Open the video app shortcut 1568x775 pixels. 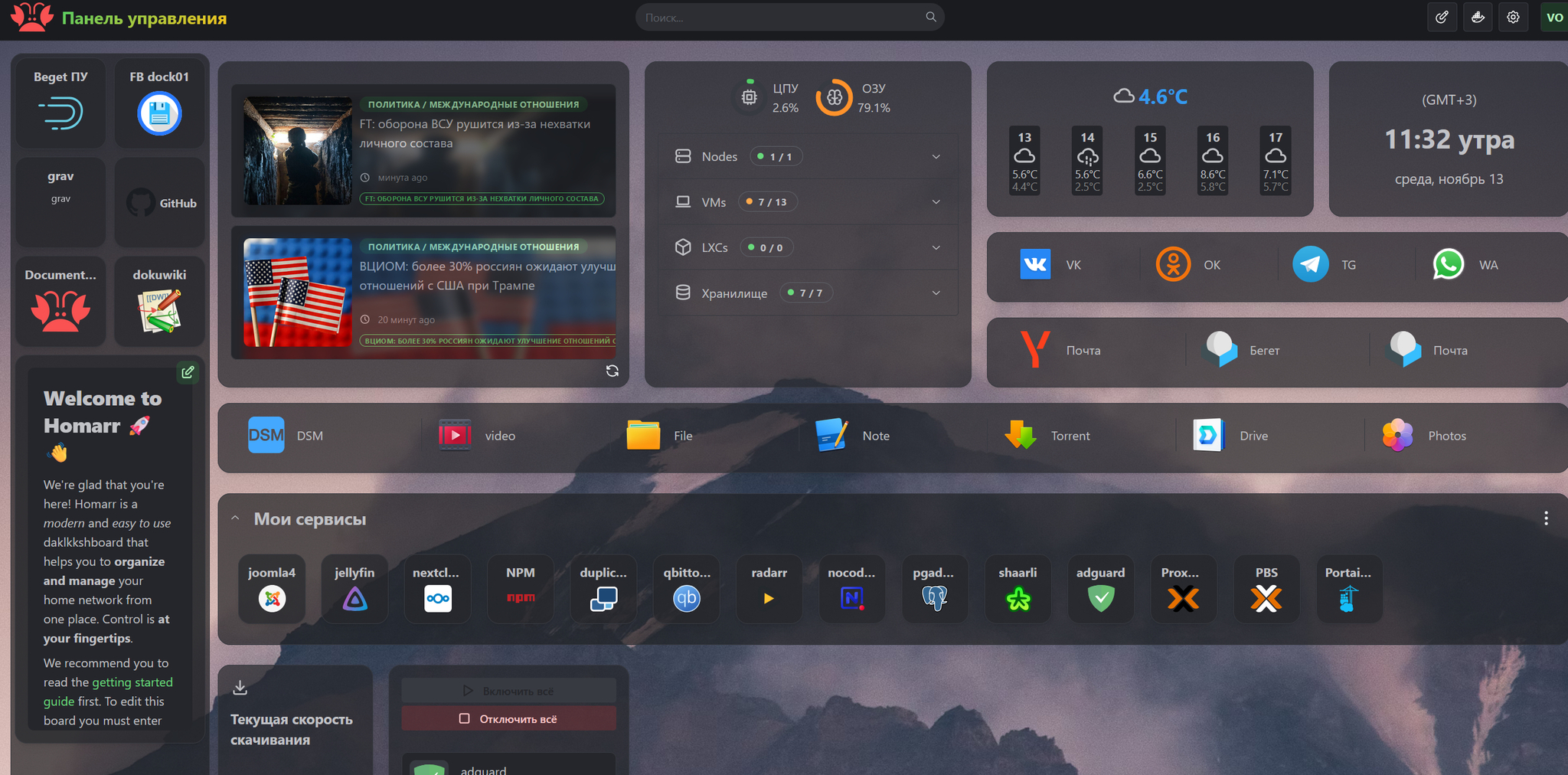(x=476, y=436)
